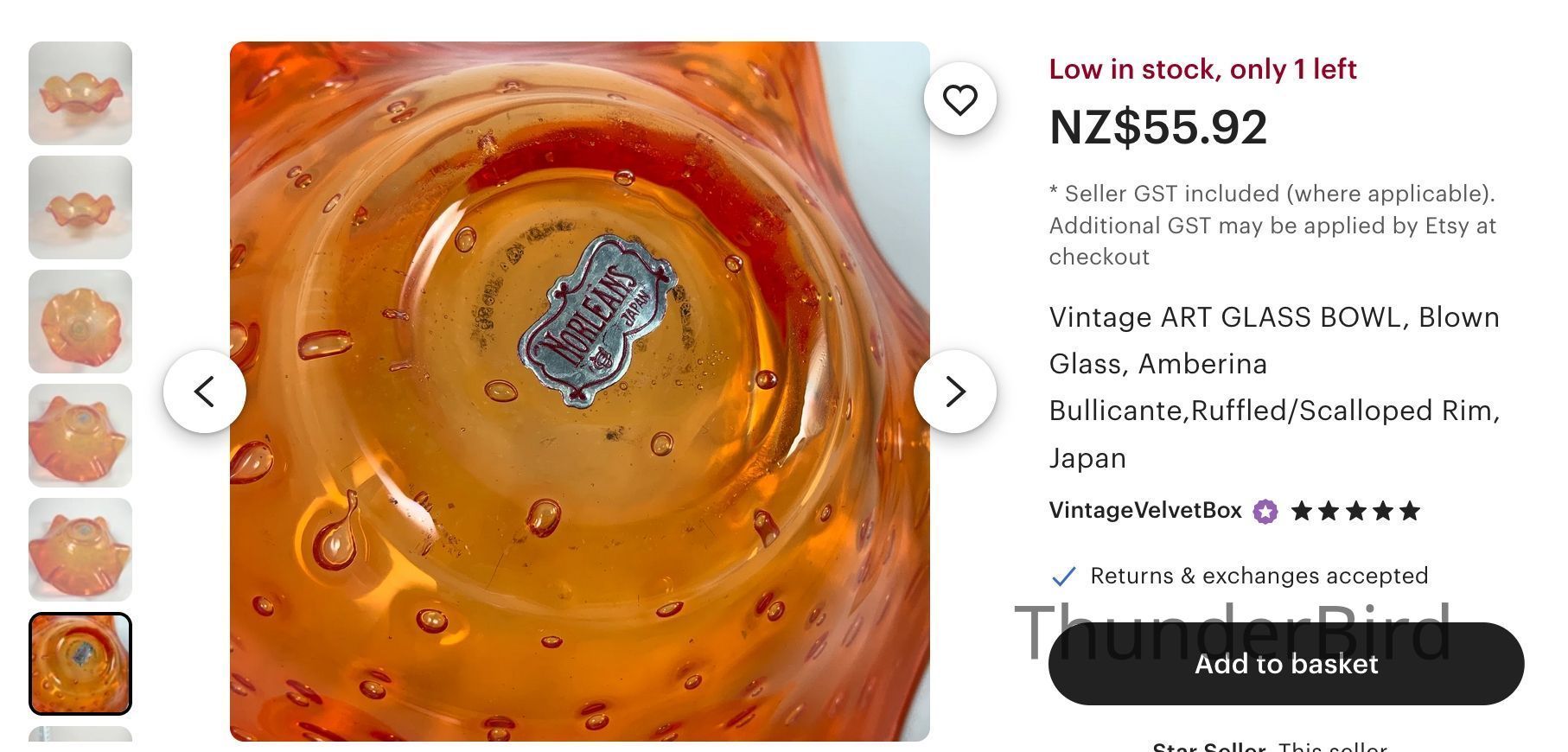Image resolution: width=1568 pixels, height=752 pixels.
Task: Open the VintageVelvetBox shop link
Action: click(x=1144, y=511)
